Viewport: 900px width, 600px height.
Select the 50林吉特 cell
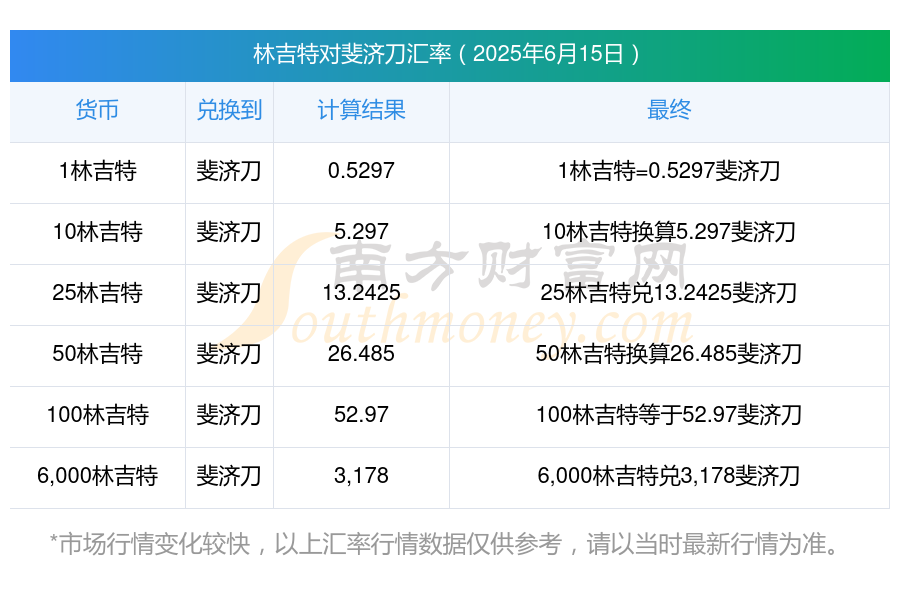tap(98, 354)
